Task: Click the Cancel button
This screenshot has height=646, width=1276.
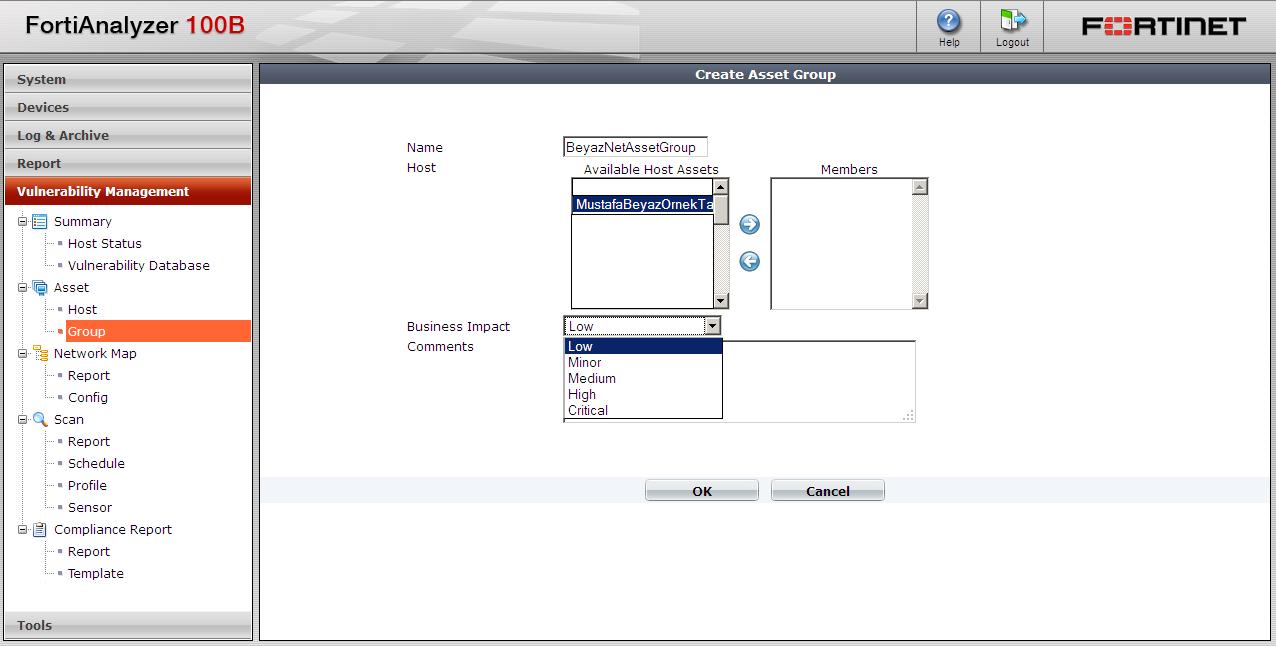Action: point(828,491)
